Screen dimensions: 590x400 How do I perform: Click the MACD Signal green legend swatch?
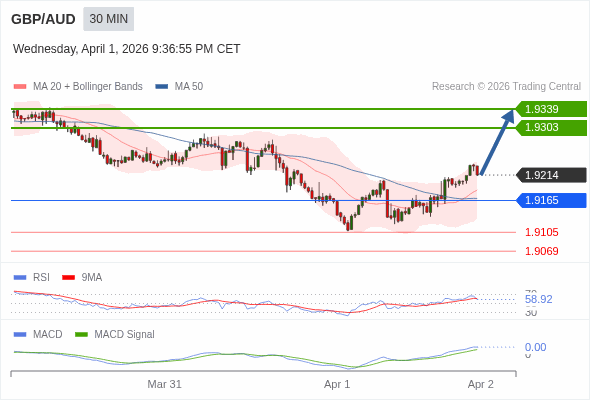pyautogui.click(x=81, y=335)
